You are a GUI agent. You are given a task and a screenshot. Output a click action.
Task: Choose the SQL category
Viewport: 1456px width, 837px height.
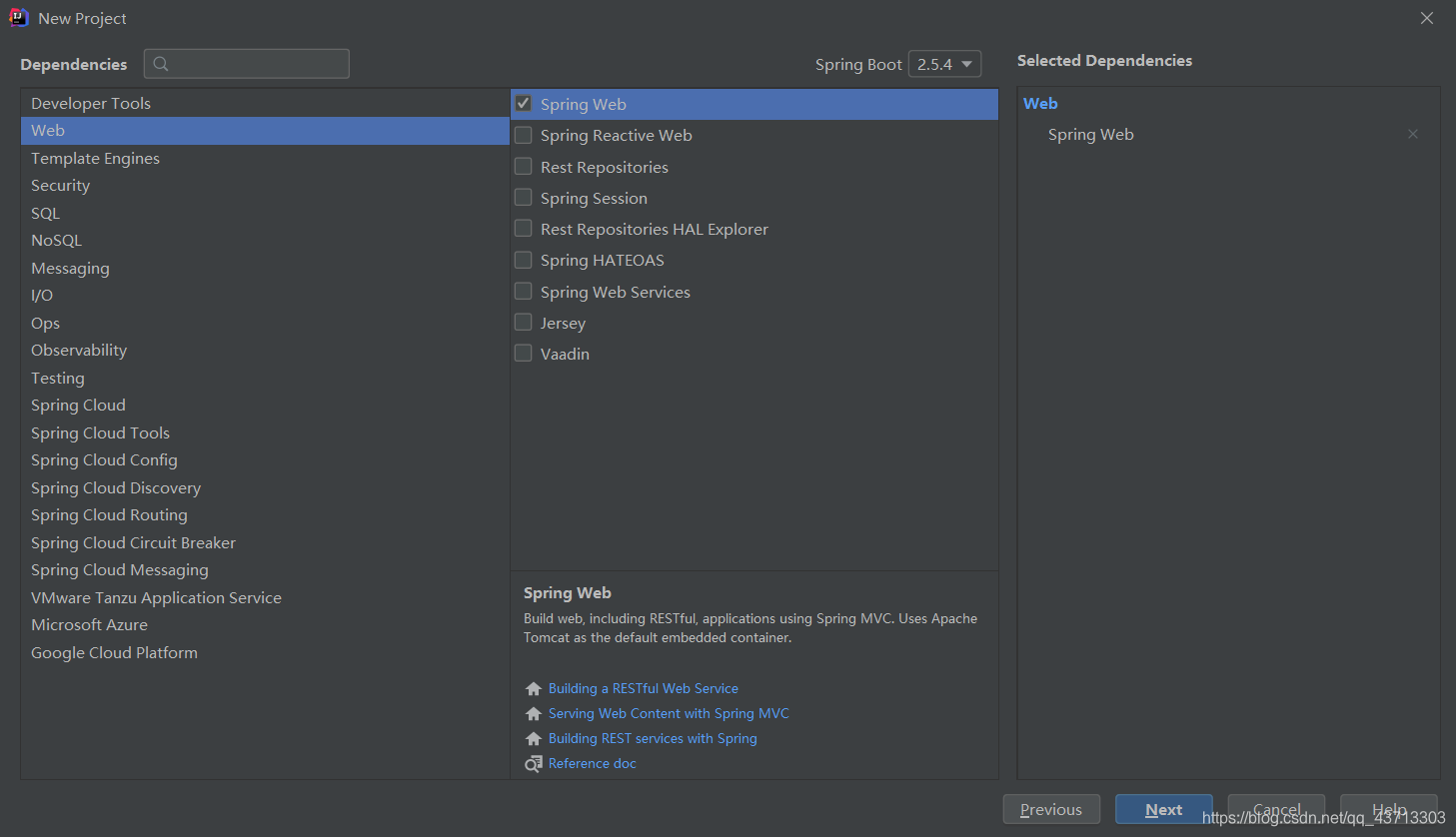(265, 213)
